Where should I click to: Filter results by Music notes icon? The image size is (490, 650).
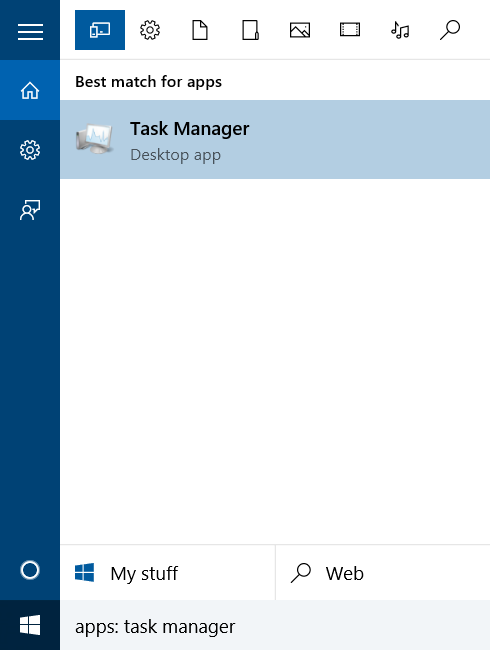(400, 30)
